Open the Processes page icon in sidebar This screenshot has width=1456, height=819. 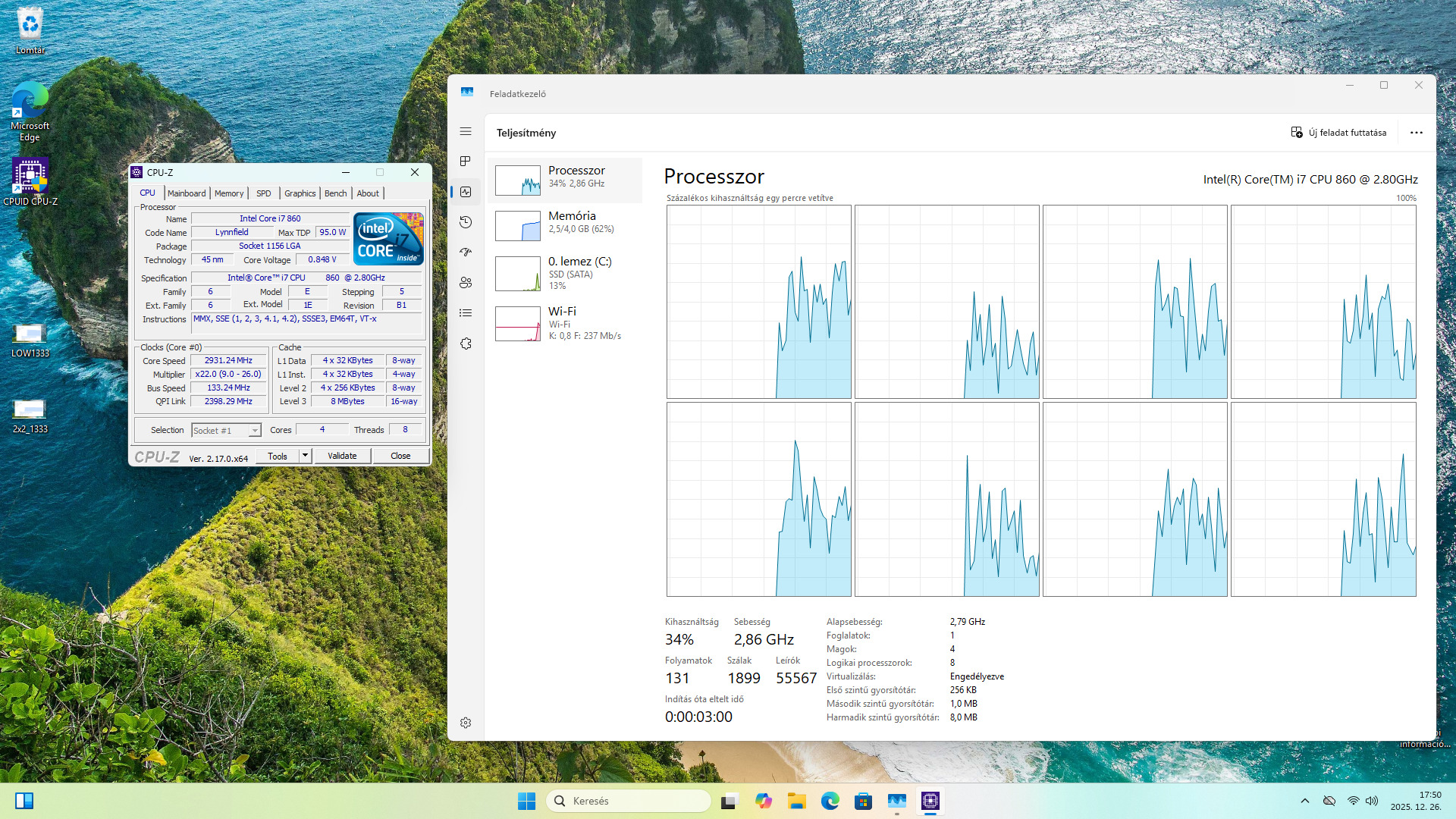click(x=466, y=162)
